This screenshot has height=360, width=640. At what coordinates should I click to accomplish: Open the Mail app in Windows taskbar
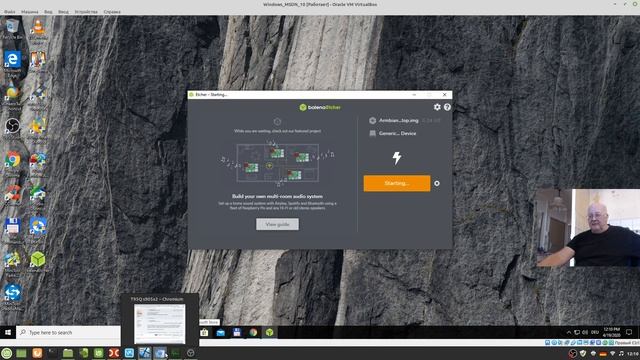(x=221, y=332)
